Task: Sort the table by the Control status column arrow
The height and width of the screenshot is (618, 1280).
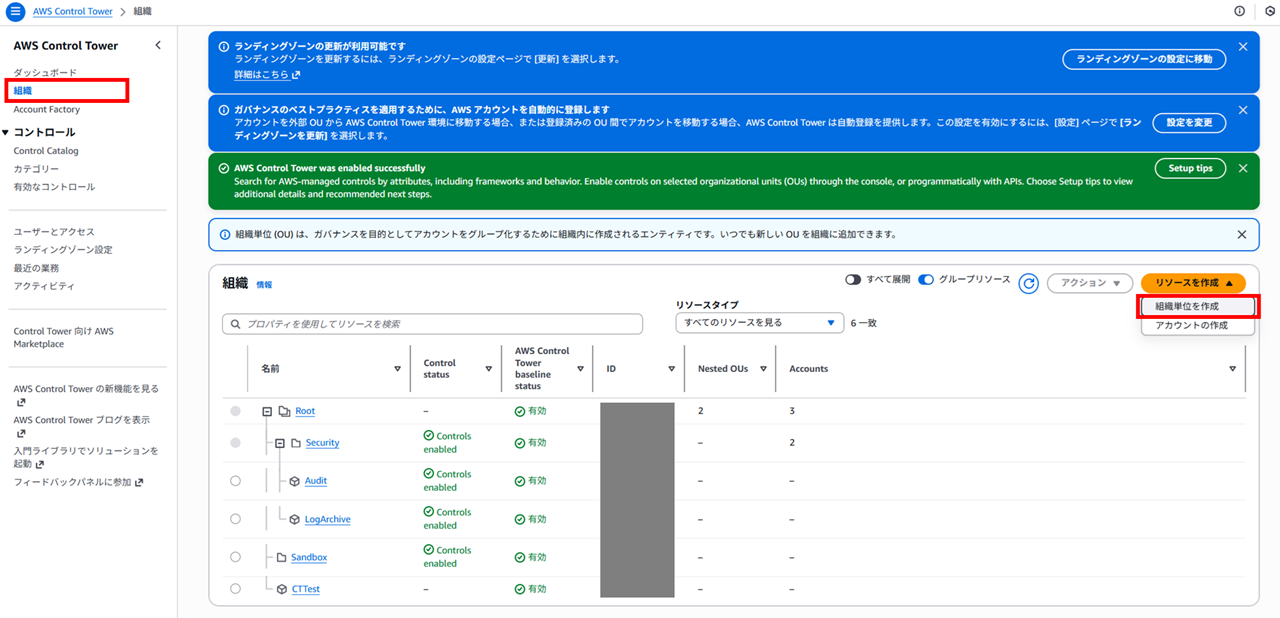Action: point(488,368)
